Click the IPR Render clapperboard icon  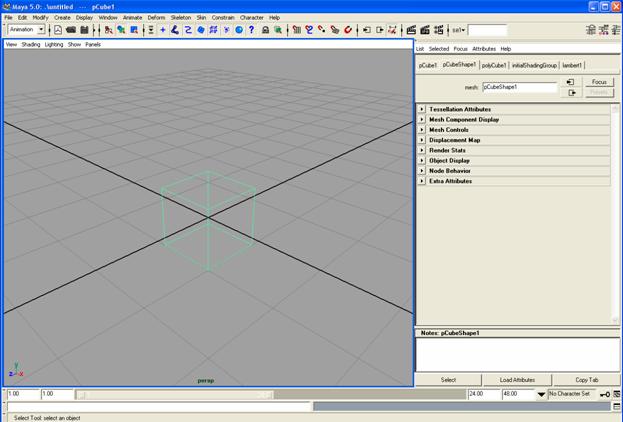[x=424, y=30]
